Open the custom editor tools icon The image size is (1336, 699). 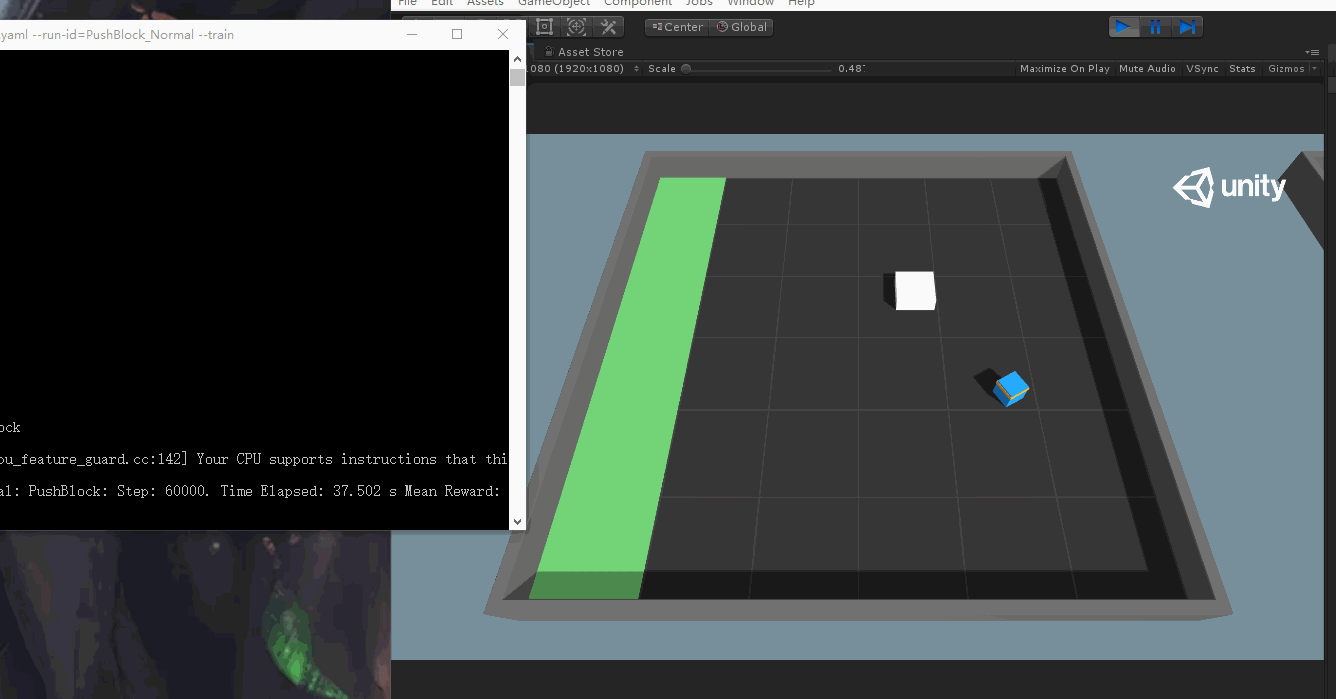(608, 27)
